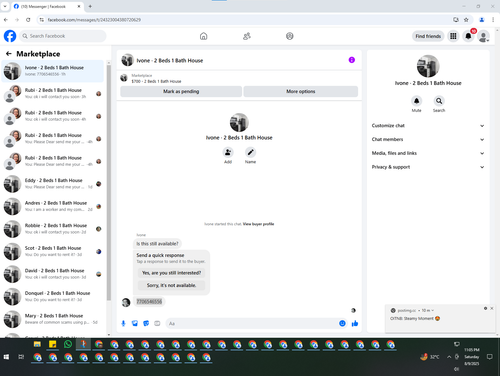Go to Facebook Home tab
Image resolution: width=500 pixels, height=376 pixels.
203,36
